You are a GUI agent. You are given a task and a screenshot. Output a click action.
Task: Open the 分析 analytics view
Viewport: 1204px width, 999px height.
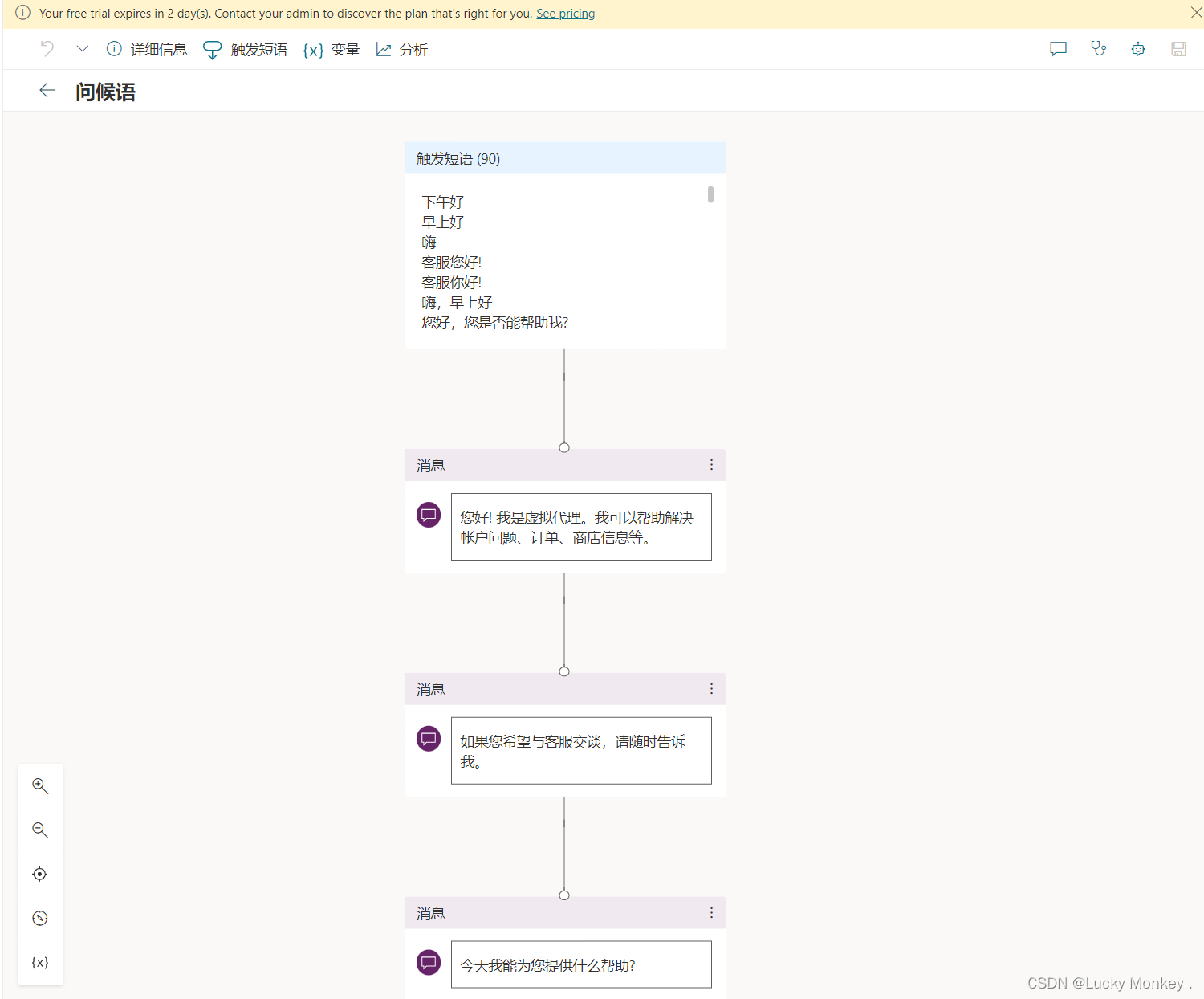point(402,50)
